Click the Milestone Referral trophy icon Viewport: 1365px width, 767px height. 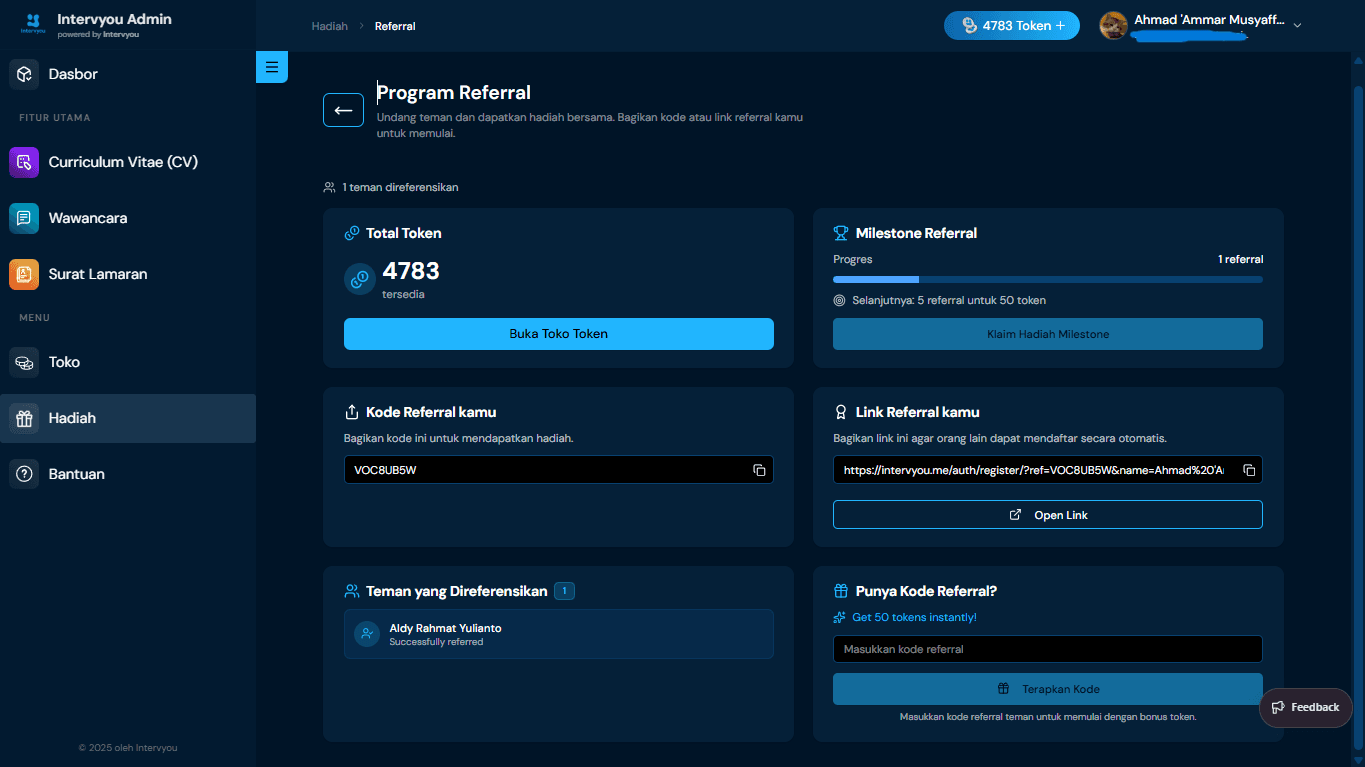point(841,233)
